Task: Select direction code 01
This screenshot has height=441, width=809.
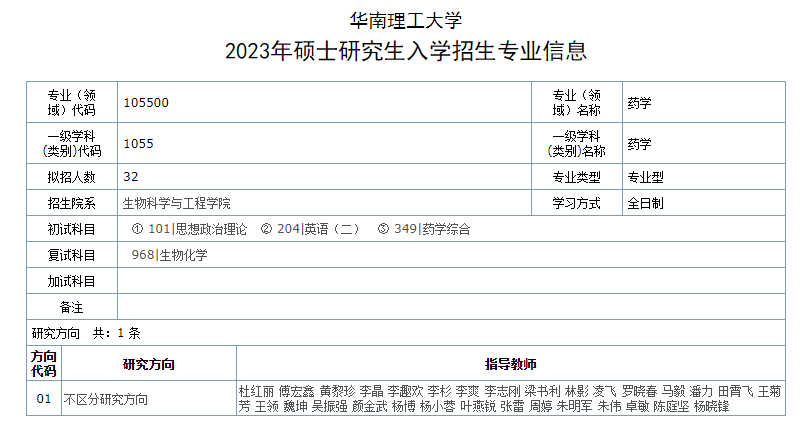Action: pos(44,399)
